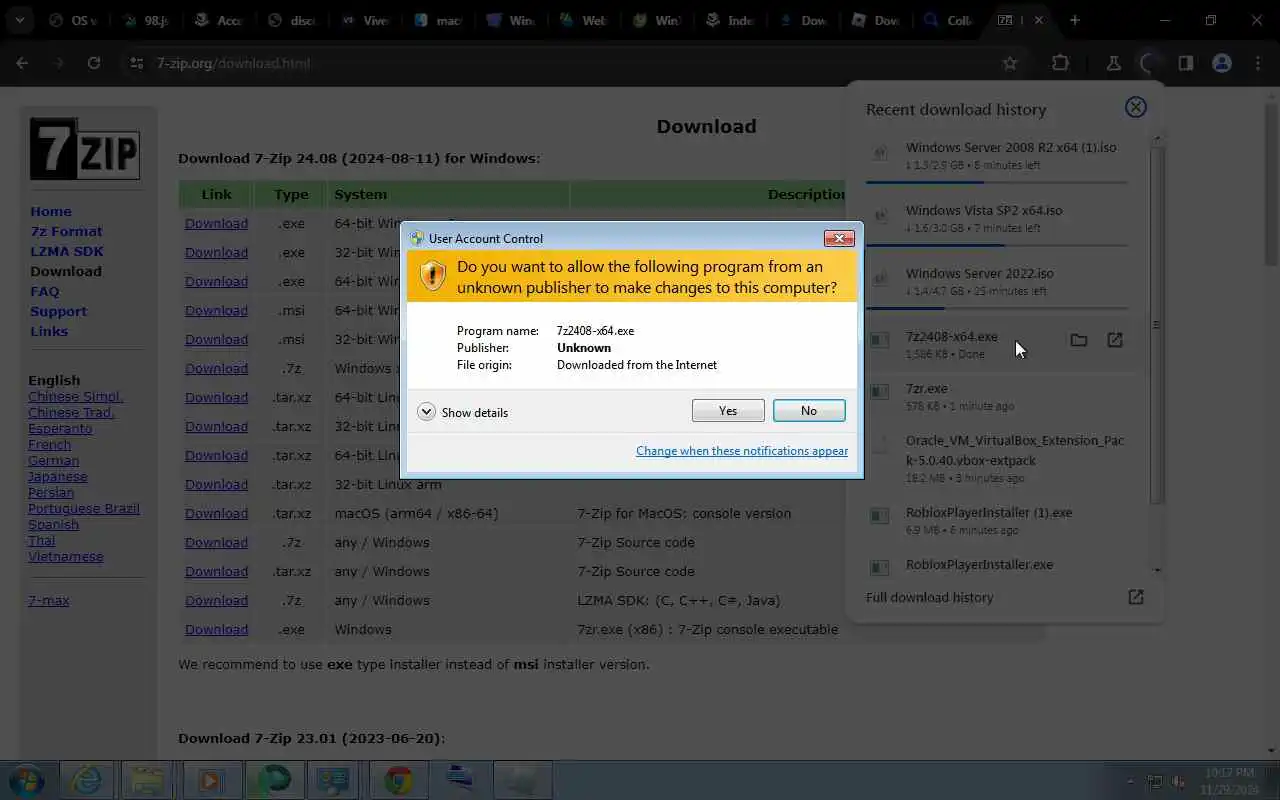Expand Show details in UAC dialog
This screenshot has width=1280, height=800.
point(463,412)
